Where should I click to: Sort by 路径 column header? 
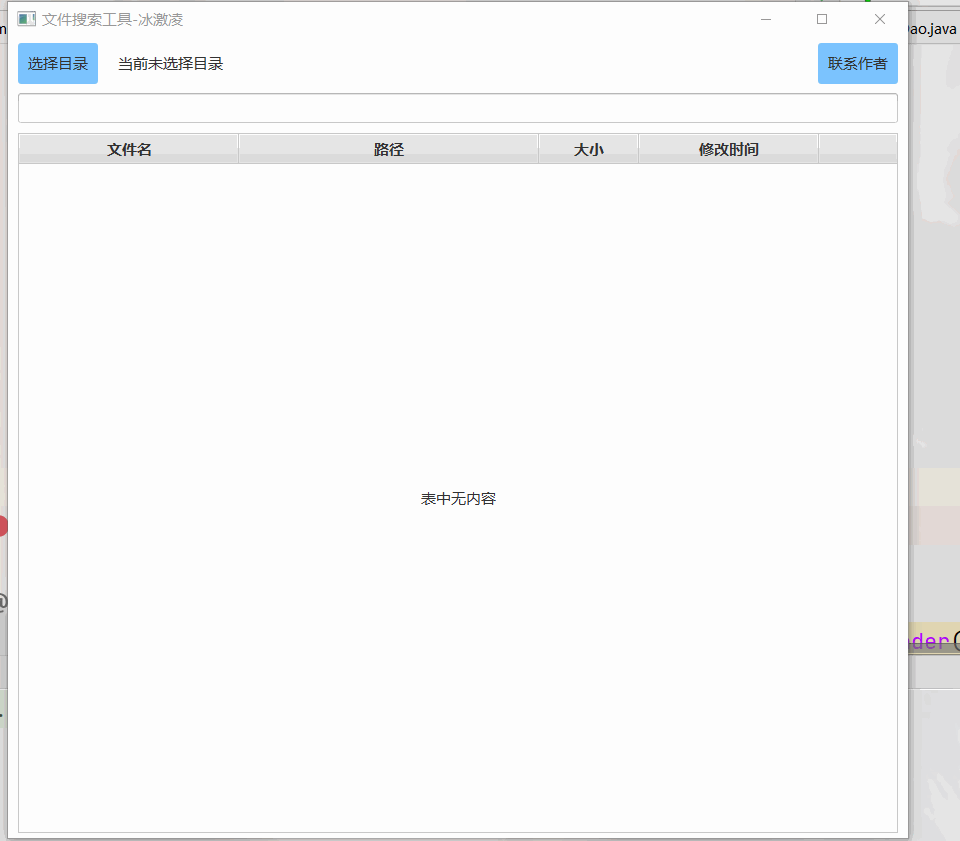[x=389, y=149]
